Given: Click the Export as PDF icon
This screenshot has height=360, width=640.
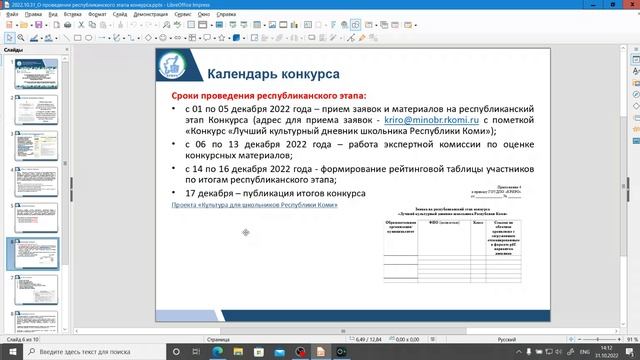Looking at the screenshot, I should tap(57, 25).
